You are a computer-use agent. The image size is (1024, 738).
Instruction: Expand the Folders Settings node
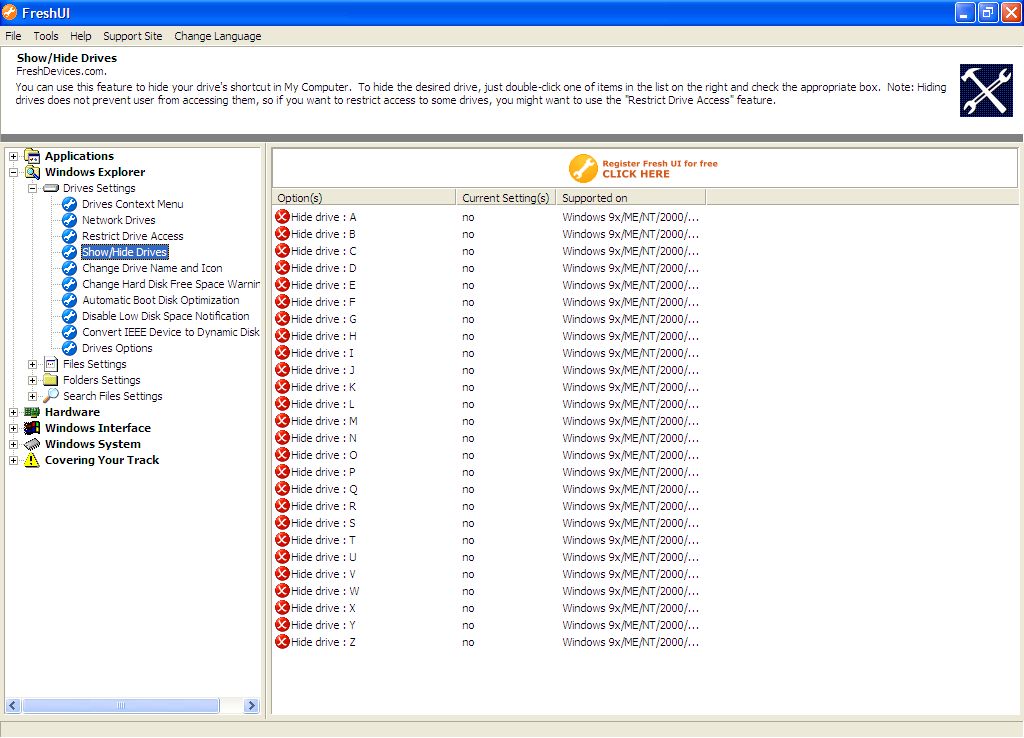[32, 380]
